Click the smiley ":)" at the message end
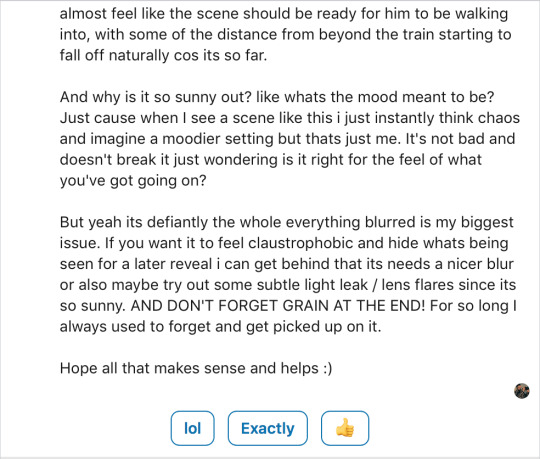The width and height of the screenshot is (540, 459). [328, 368]
